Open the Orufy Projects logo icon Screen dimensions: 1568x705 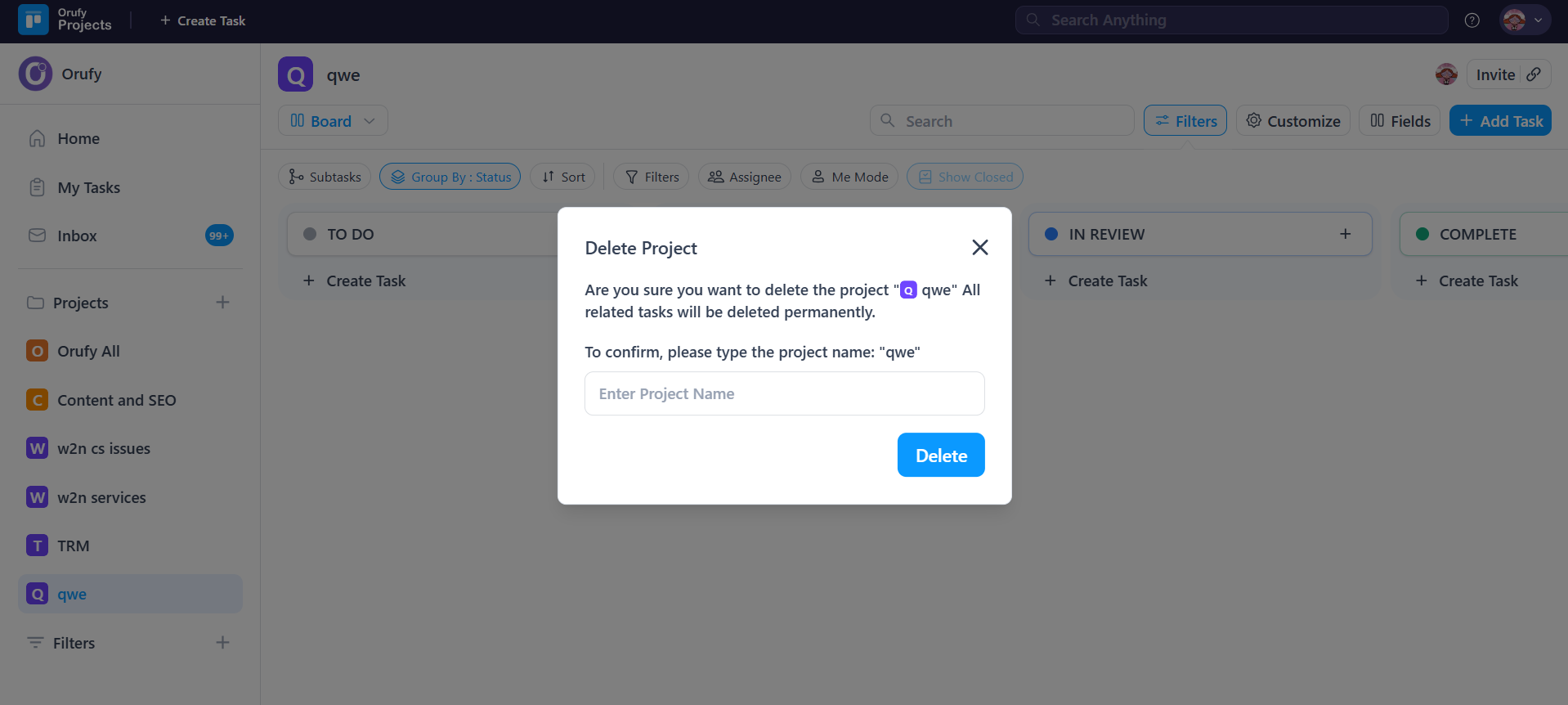pos(34,20)
